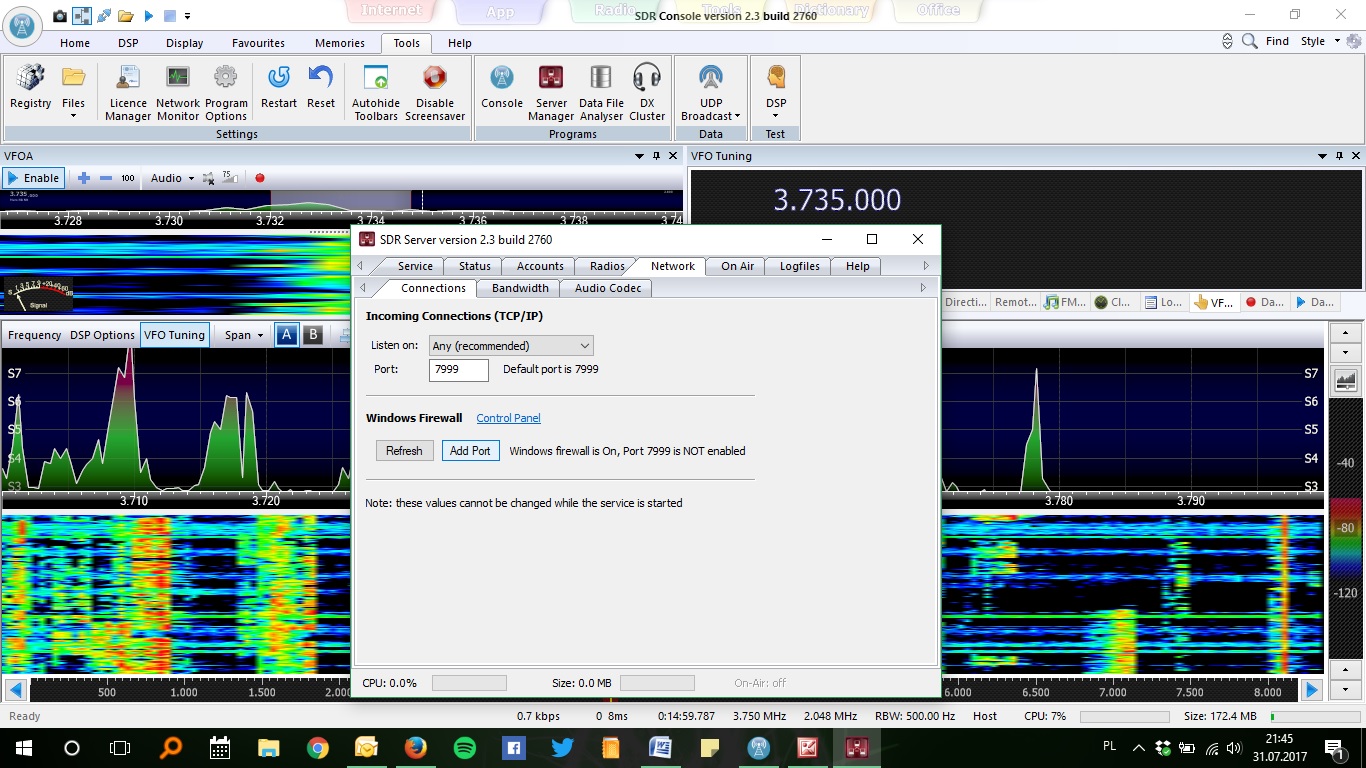Open the Registry tool
The image size is (1366, 768).
(30, 88)
